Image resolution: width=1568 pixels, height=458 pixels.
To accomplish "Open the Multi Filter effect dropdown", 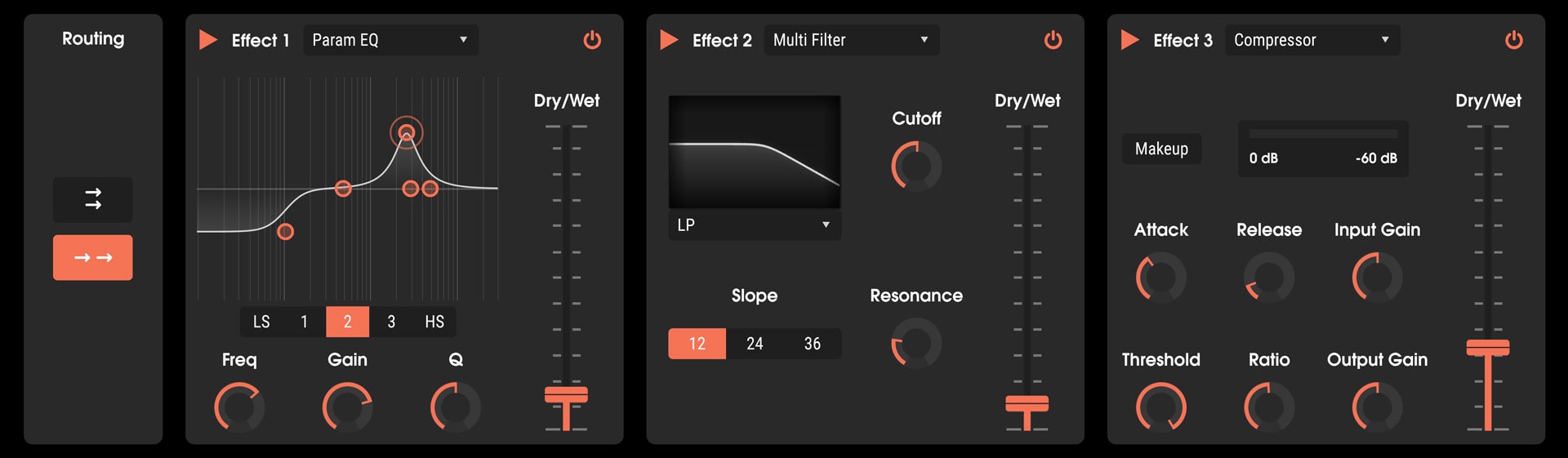I will click(x=851, y=40).
